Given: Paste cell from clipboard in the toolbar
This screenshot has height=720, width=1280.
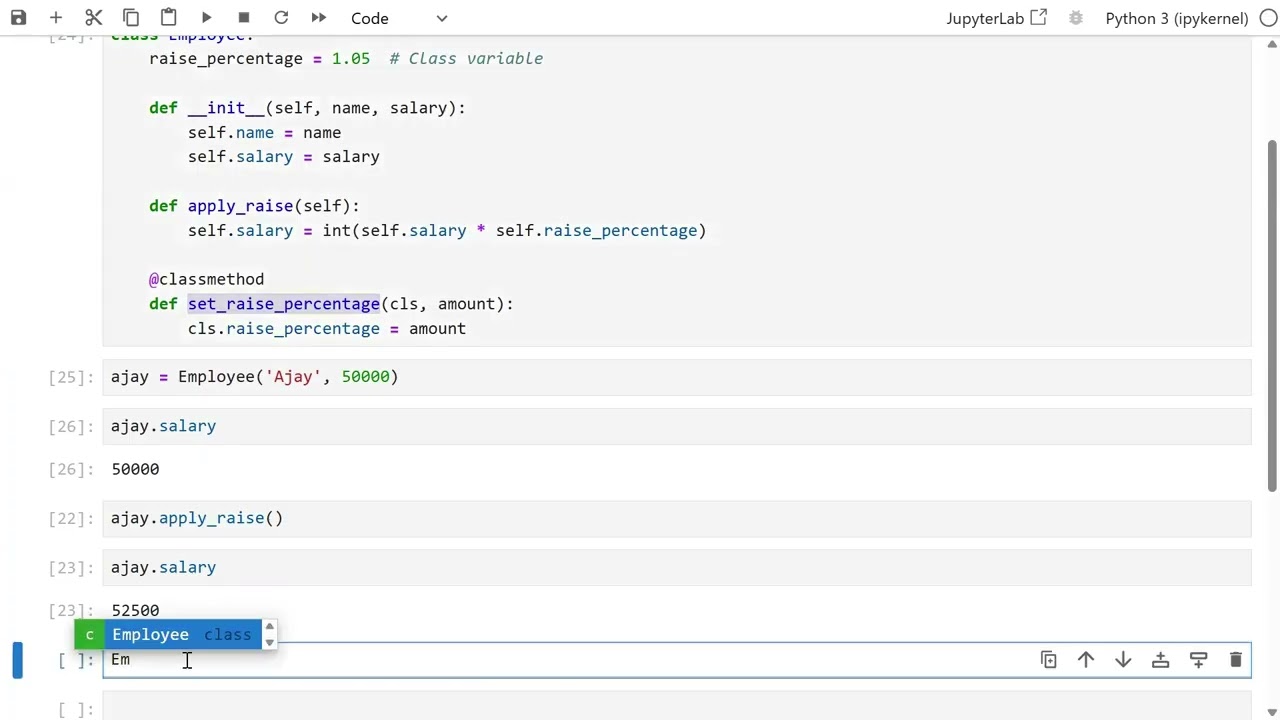Looking at the screenshot, I should (169, 18).
